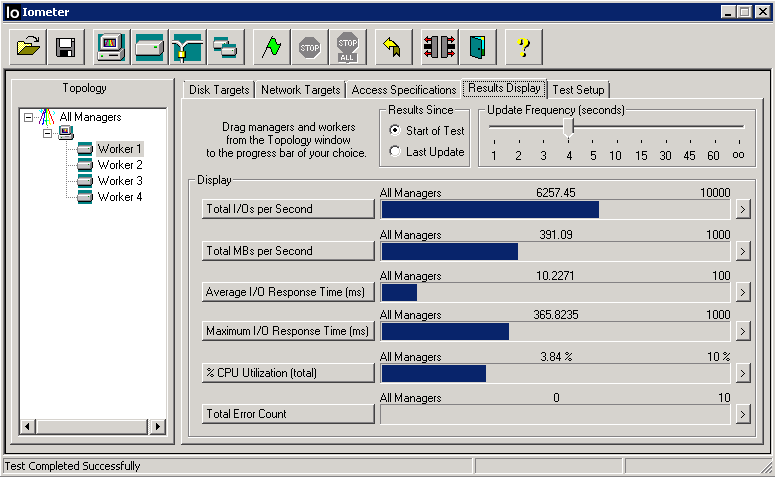Select Worker 4 in topology tree
The image size is (775, 477).
click(x=120, y=197)
